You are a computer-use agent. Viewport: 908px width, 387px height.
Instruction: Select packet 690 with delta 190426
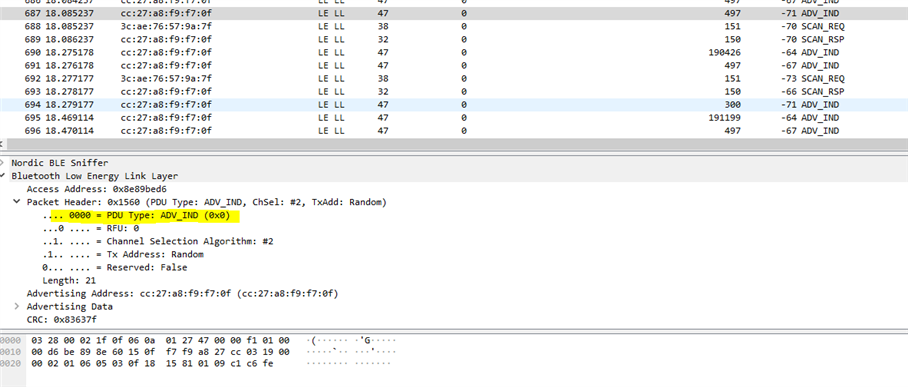pos(454,53)
